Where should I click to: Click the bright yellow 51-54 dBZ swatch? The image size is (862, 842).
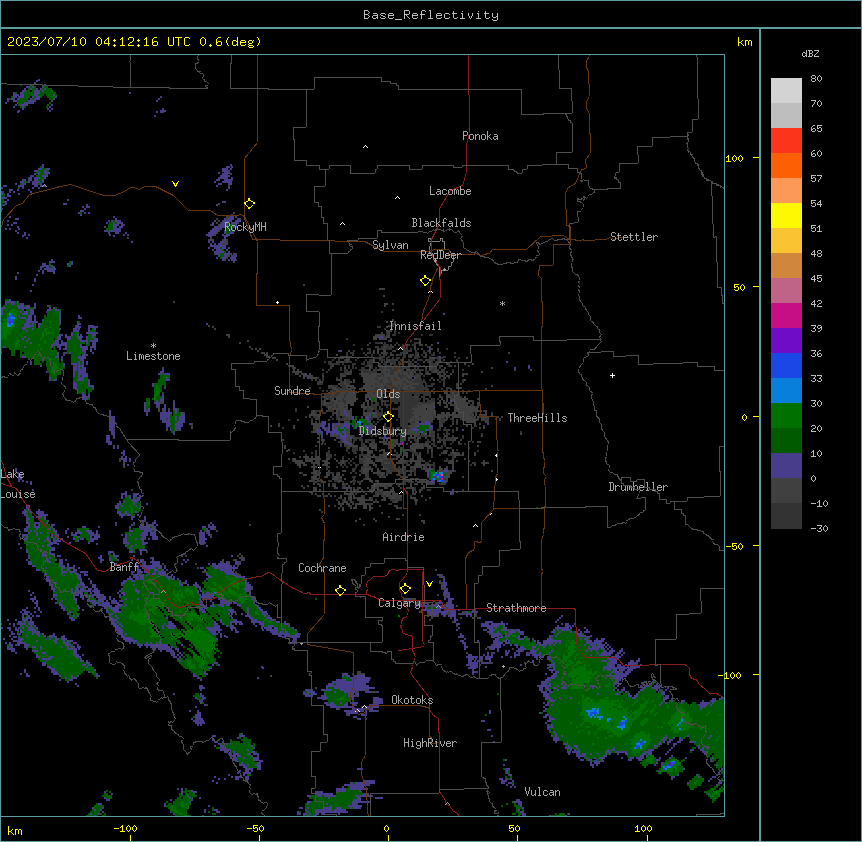[x=786, y=215]
